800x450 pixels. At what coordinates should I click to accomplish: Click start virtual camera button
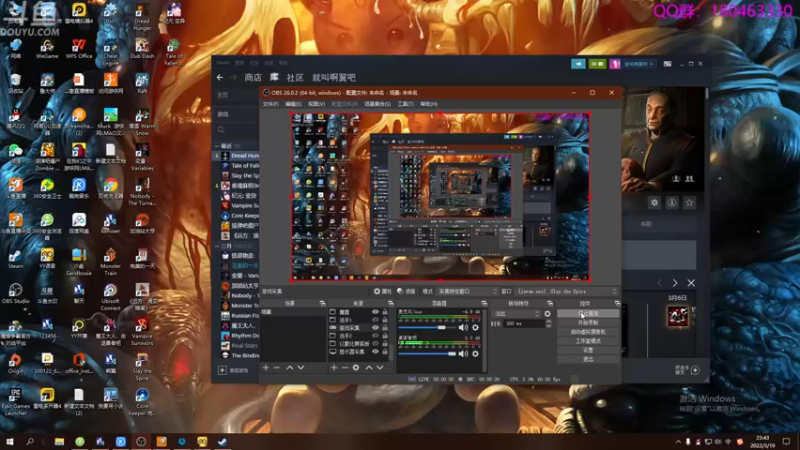588,332
